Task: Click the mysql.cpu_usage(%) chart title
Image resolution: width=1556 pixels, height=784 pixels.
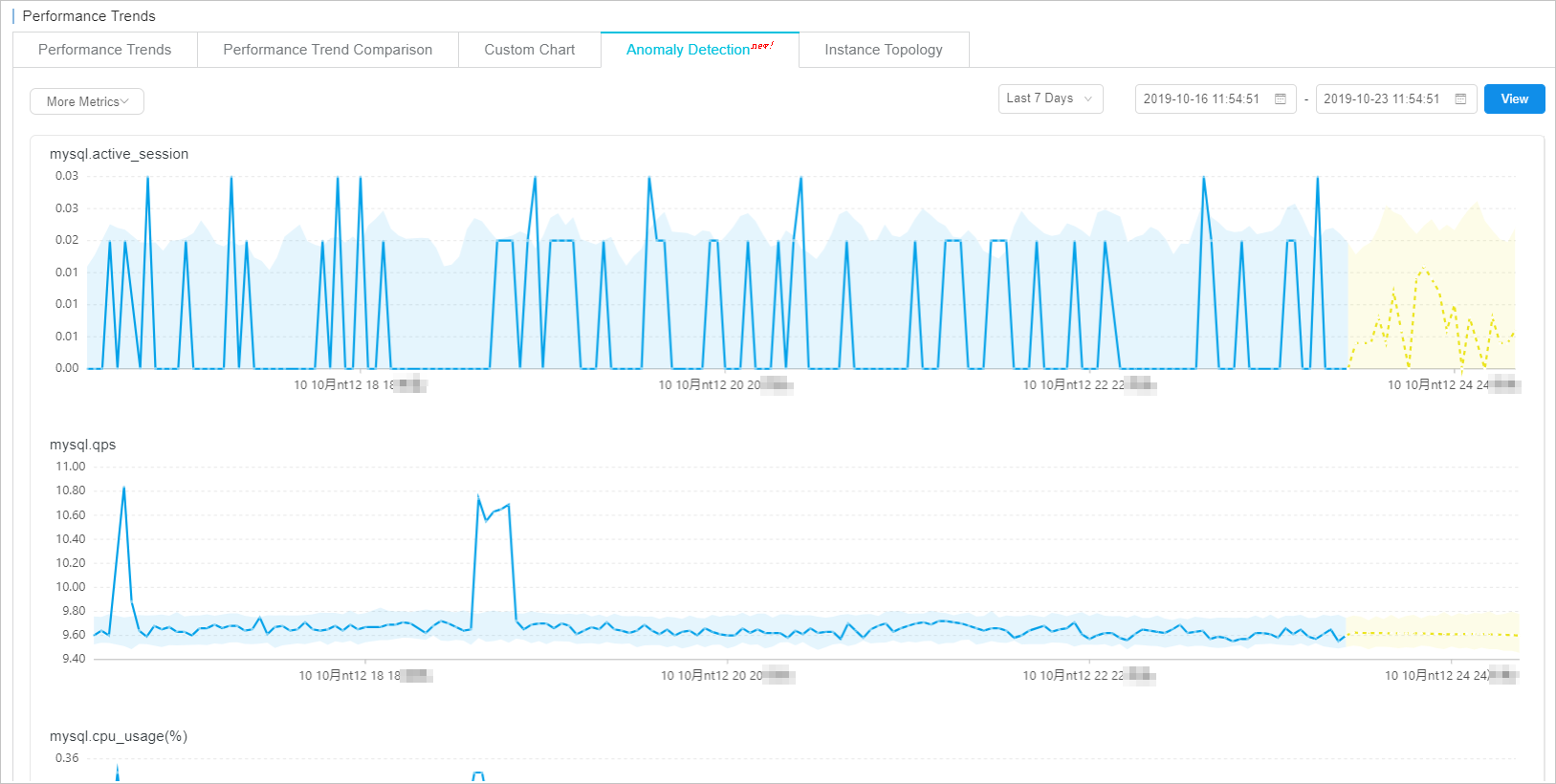Action: click(119, 736)
